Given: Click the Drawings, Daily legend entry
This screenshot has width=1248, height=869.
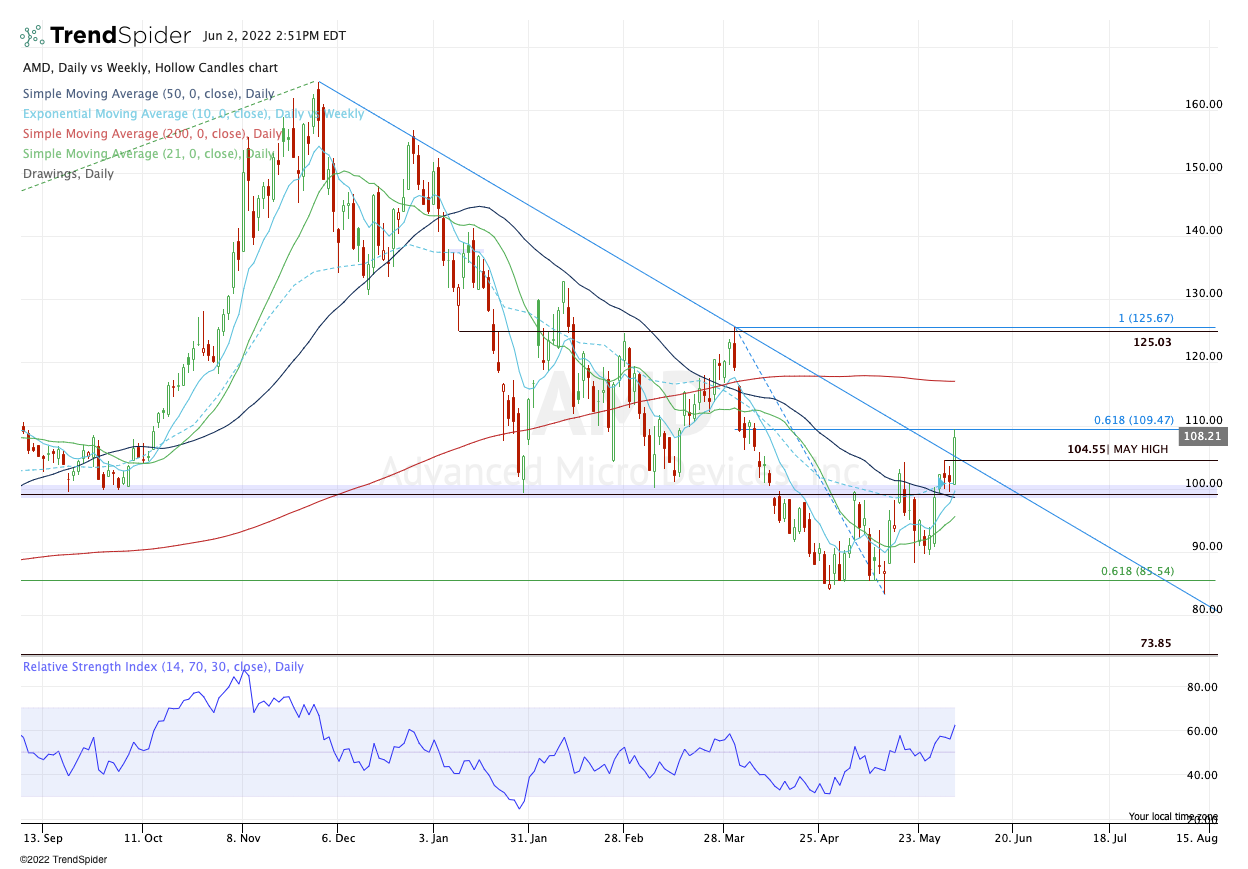Looking at the screenshot, I should [x=67, y=173].
